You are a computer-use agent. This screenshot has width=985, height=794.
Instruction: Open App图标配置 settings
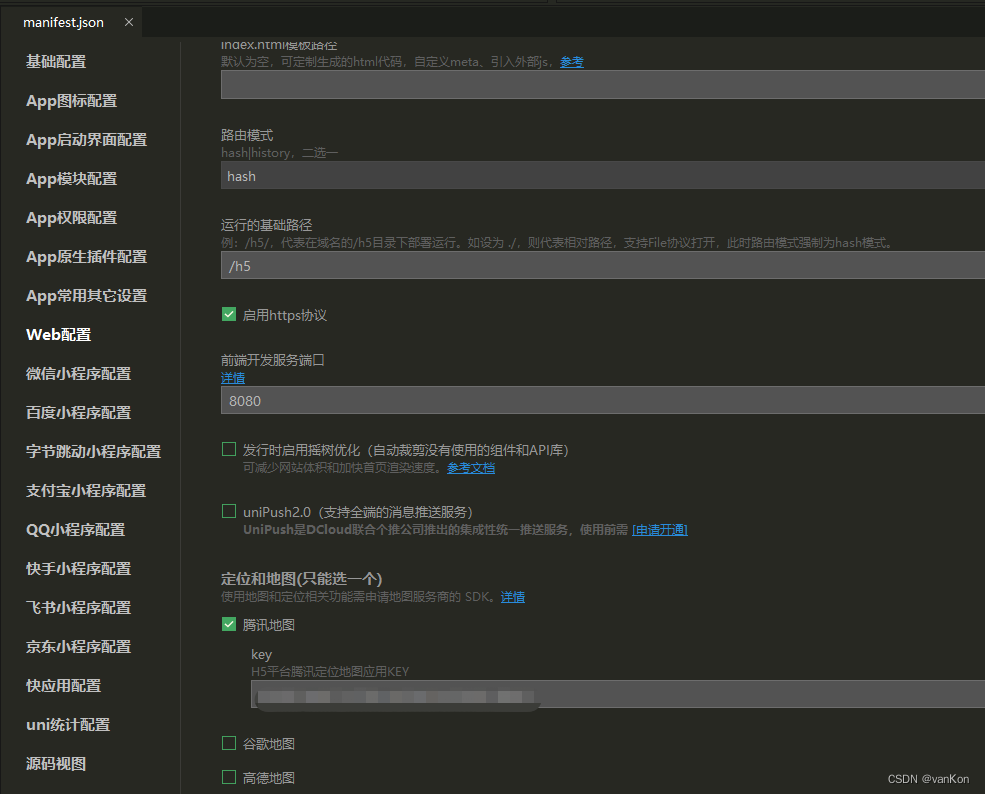tap(70, 100)
